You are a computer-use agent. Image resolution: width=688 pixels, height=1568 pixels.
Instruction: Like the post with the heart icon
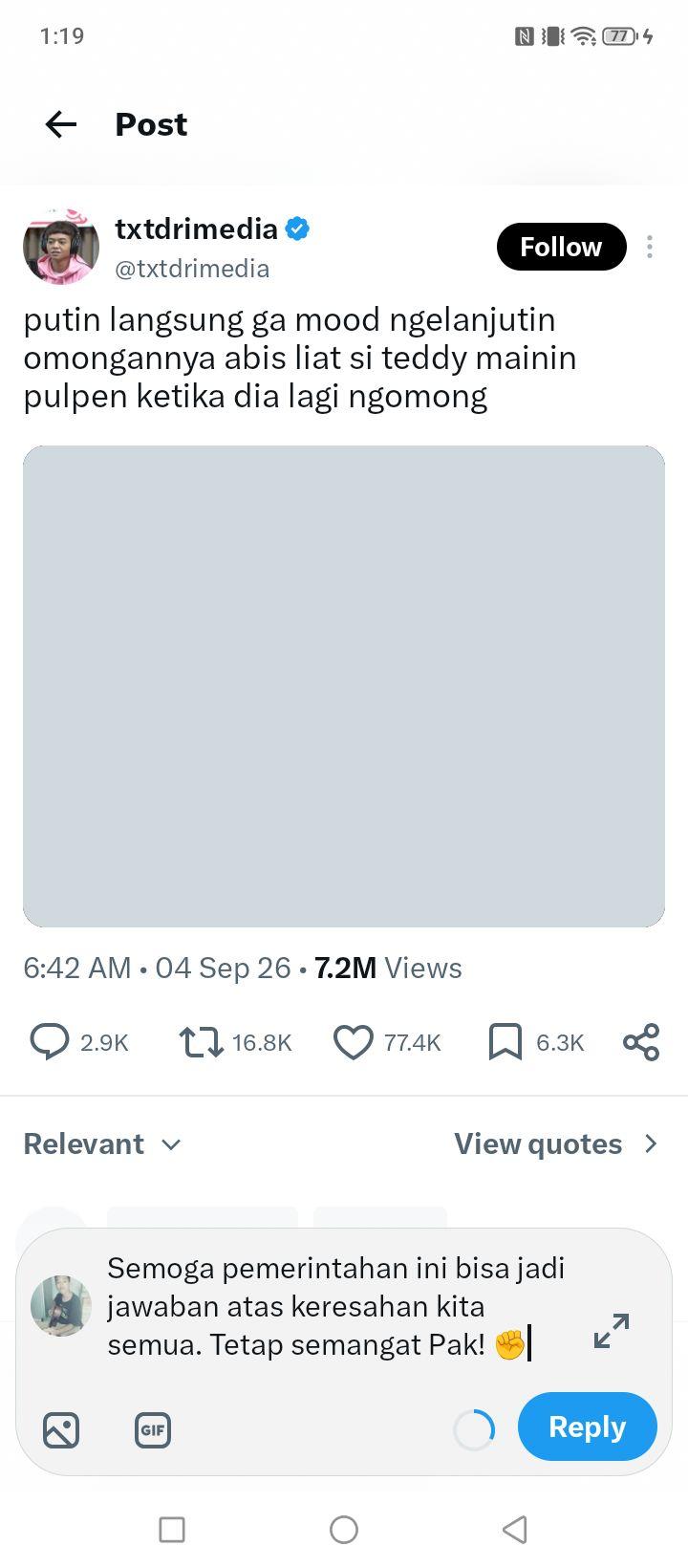click(353, 1042)
